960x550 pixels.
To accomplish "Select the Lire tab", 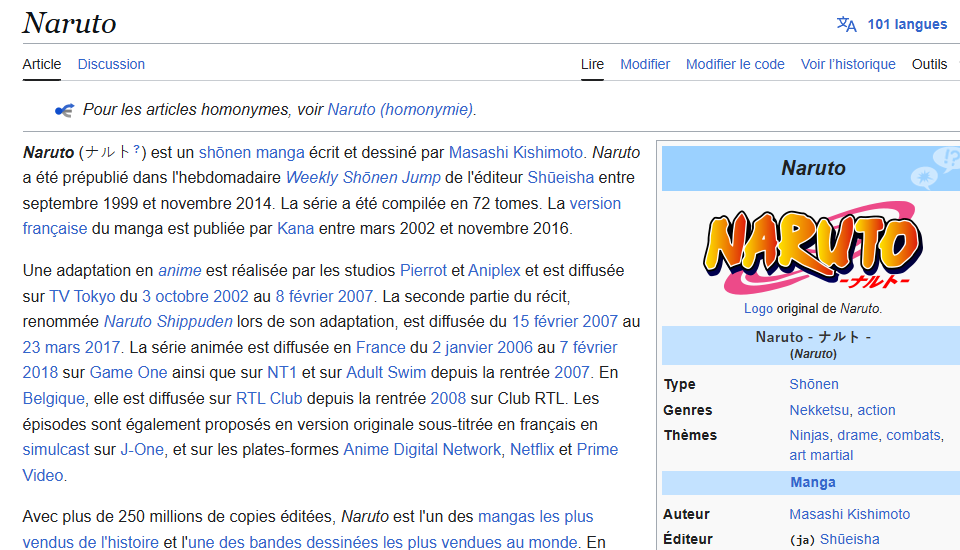I will coord(592,64).
